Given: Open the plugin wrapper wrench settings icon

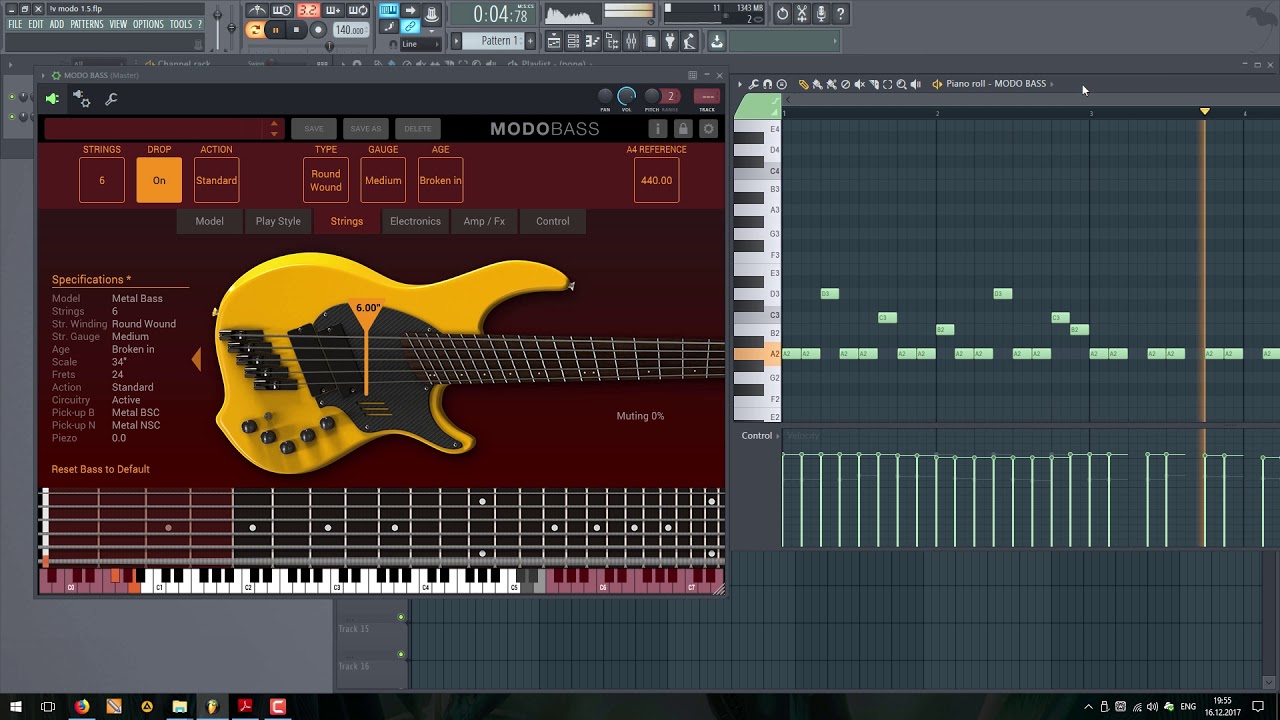Looking at the screenshot, I should coord(111,99).
